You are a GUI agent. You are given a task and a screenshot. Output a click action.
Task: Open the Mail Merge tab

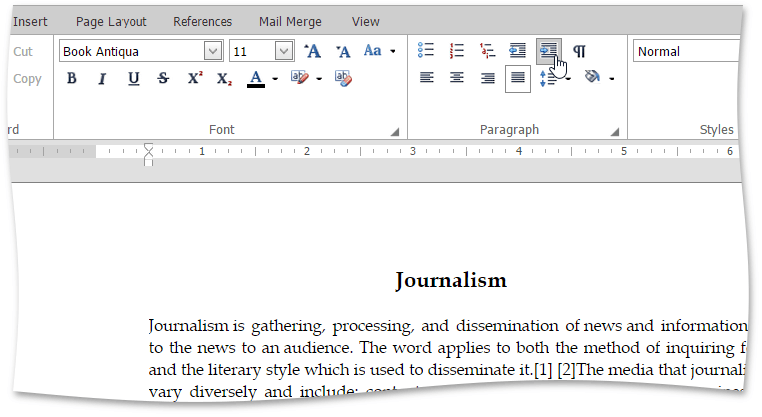point(288,21)
